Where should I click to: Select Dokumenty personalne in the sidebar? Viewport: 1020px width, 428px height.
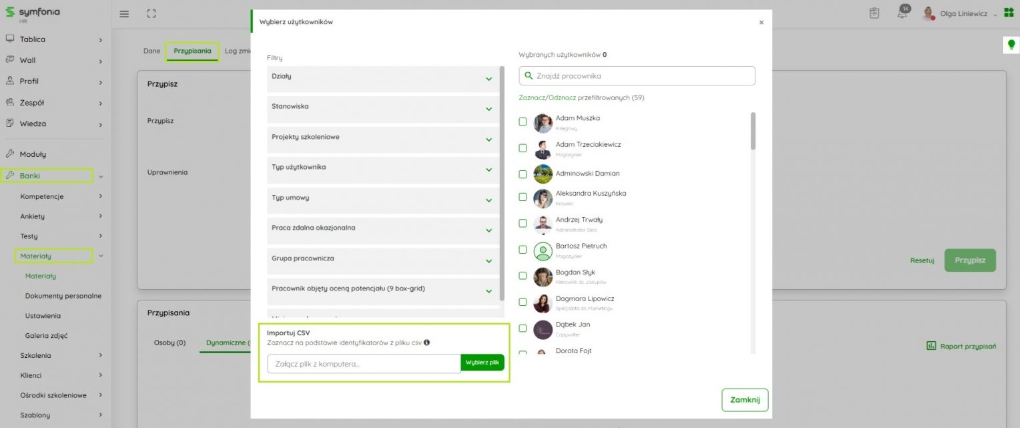click(63, 296)
